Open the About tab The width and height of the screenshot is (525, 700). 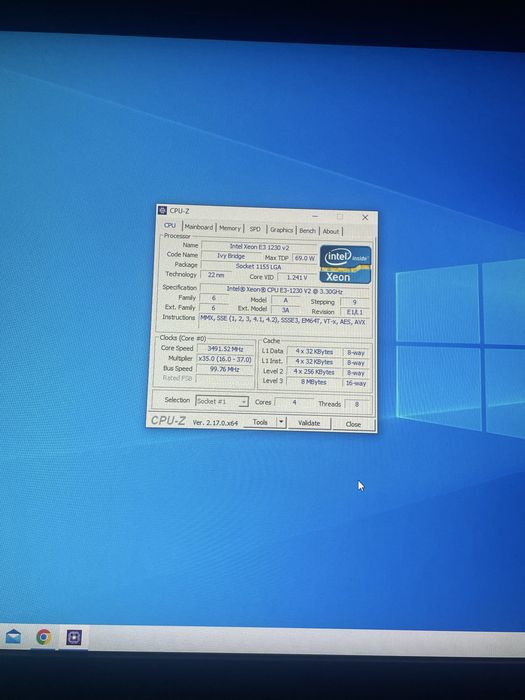331,231
